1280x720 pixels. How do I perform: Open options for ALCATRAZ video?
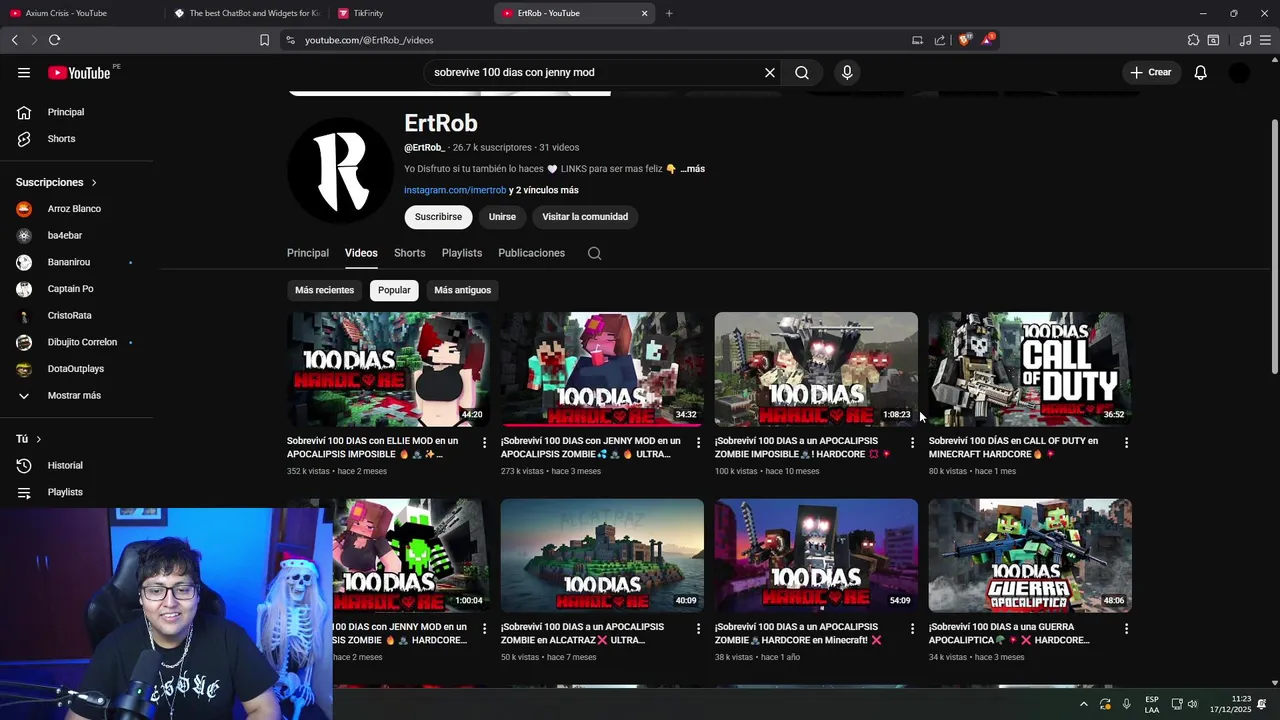[698, 628]
